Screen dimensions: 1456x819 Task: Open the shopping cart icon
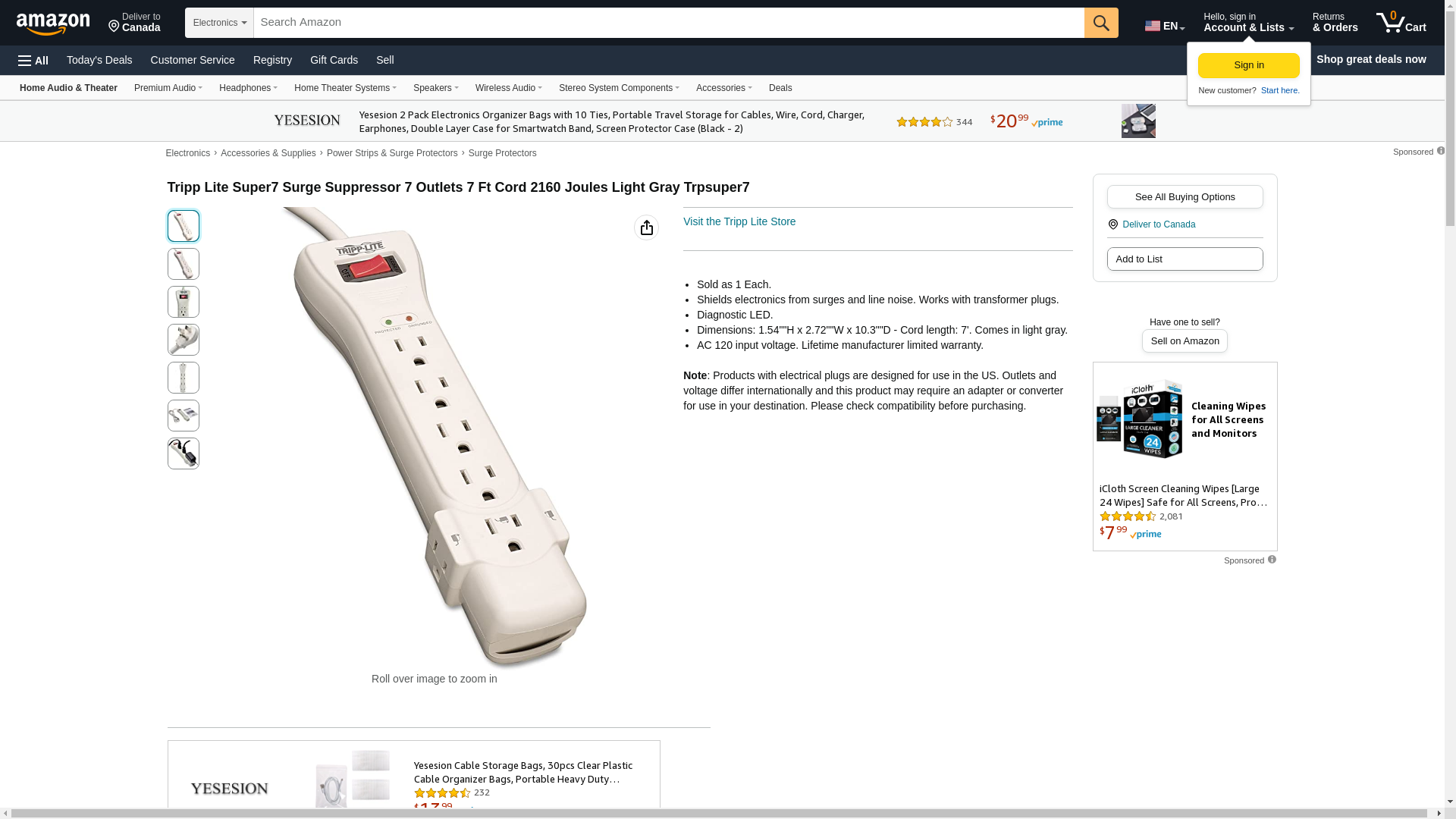tap(1401, 23)
